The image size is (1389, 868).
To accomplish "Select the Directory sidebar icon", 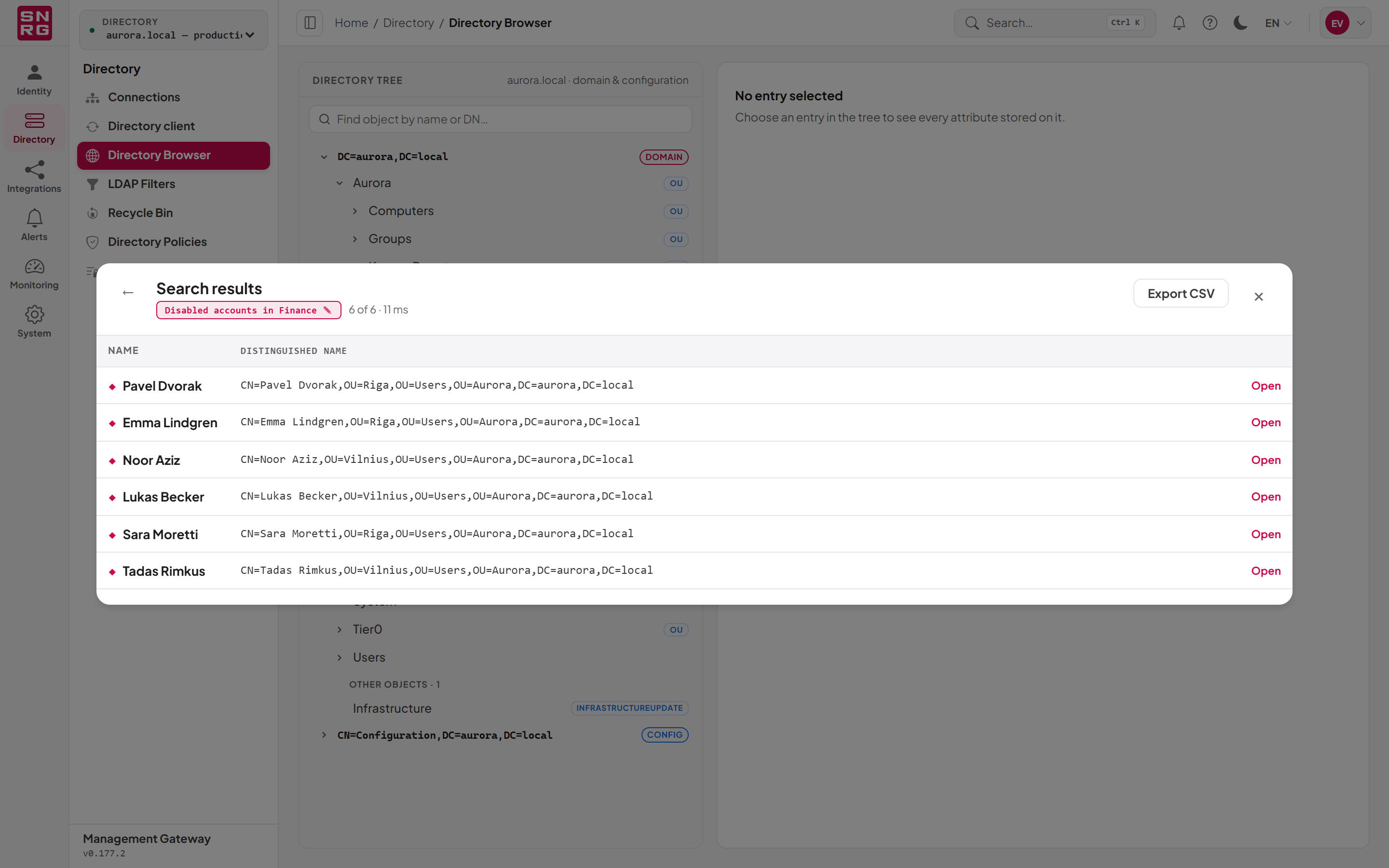I will pos(34,128).
